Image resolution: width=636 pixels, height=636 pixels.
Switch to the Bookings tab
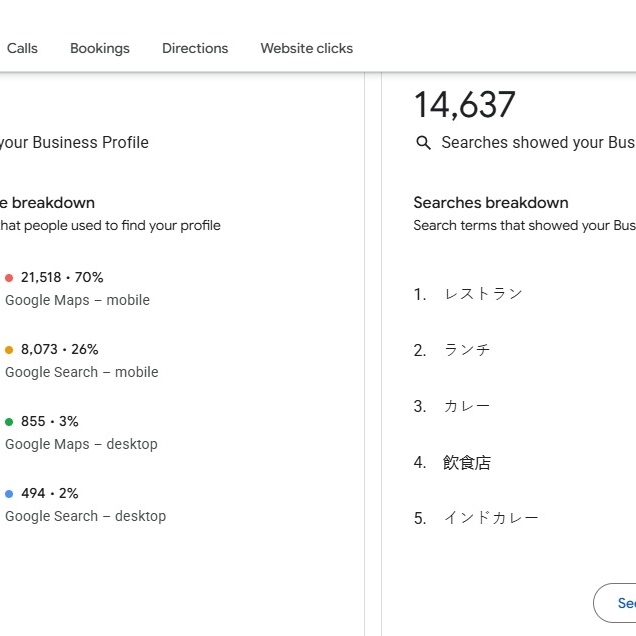[100, 48]
